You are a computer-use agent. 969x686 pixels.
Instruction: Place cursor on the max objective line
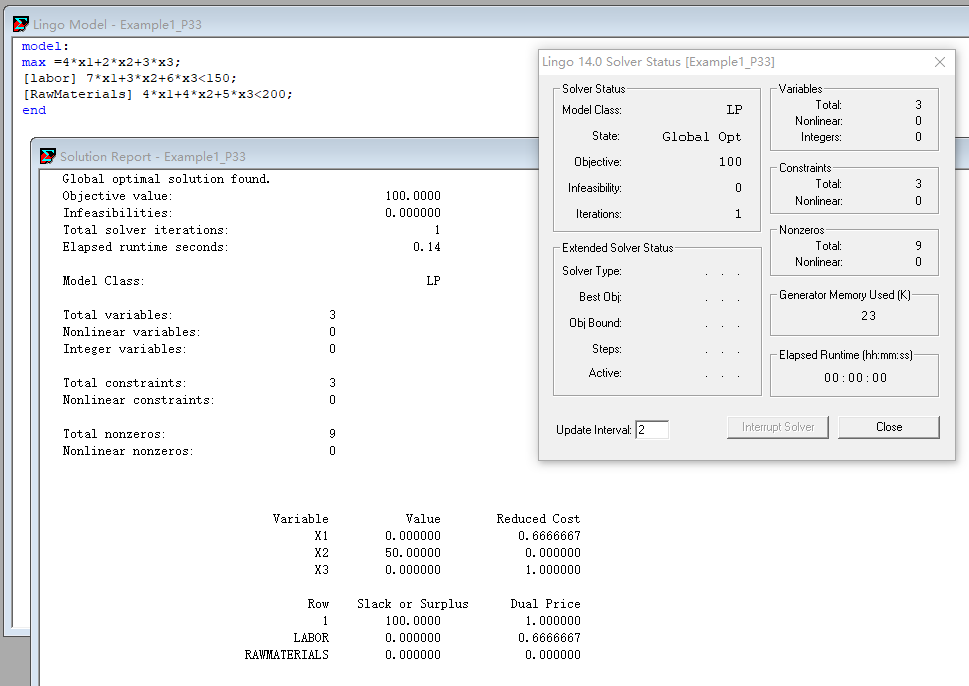pyautogui.click(x=101, y=62)
